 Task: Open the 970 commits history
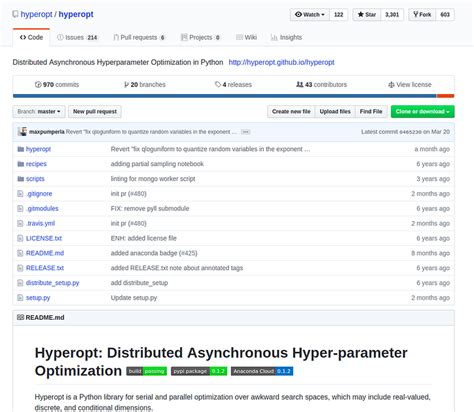(x=57, y=85)
